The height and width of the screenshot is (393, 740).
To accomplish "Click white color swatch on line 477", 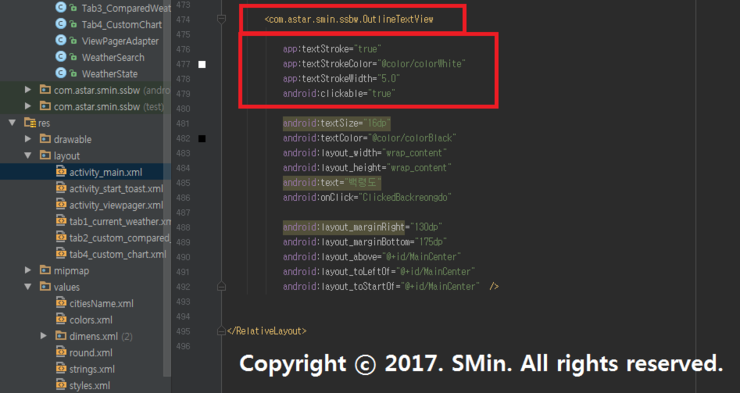I will 202,64.
